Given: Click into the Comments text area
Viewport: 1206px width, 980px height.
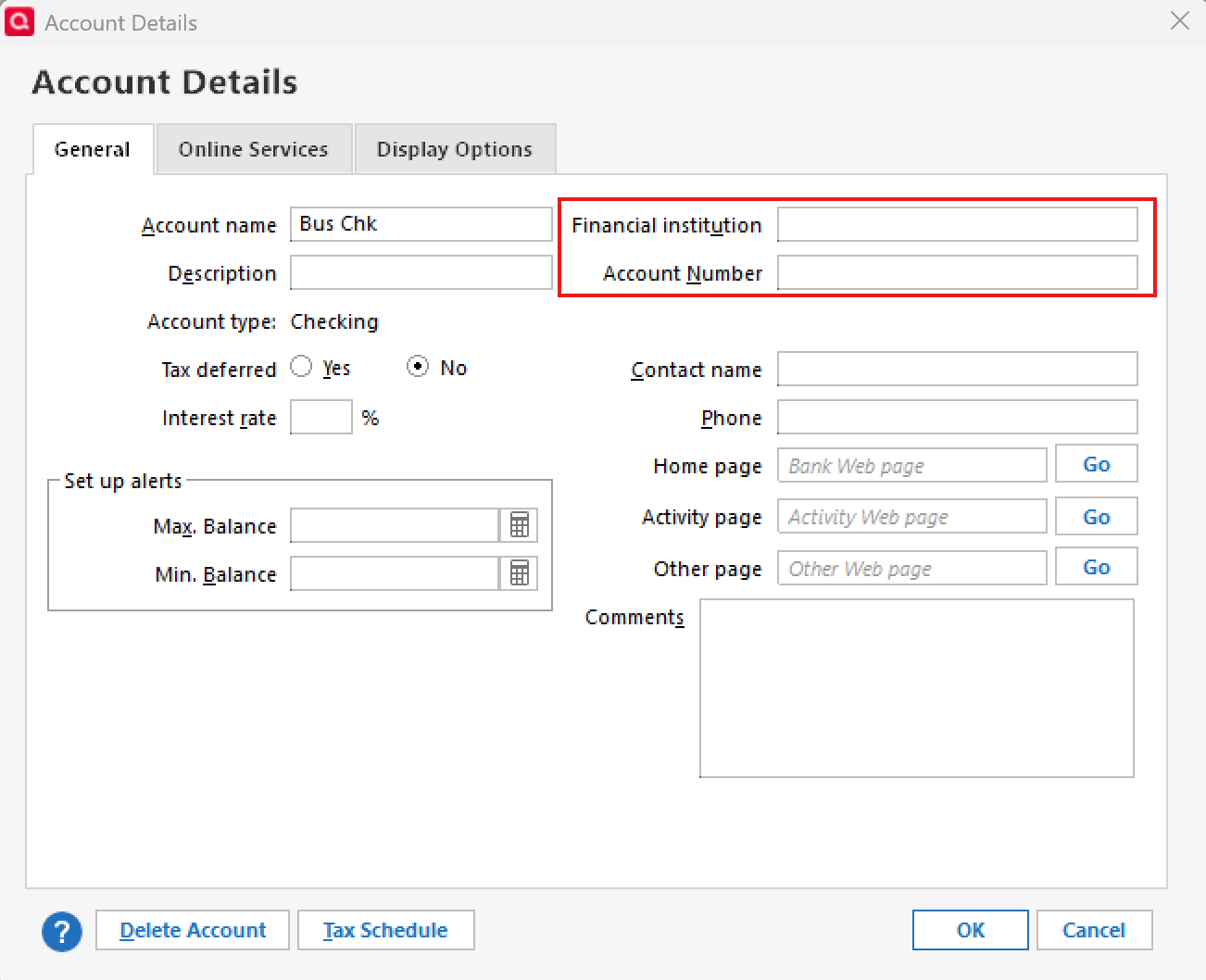Looking at the screenshot, I should (x=916, y=688).
